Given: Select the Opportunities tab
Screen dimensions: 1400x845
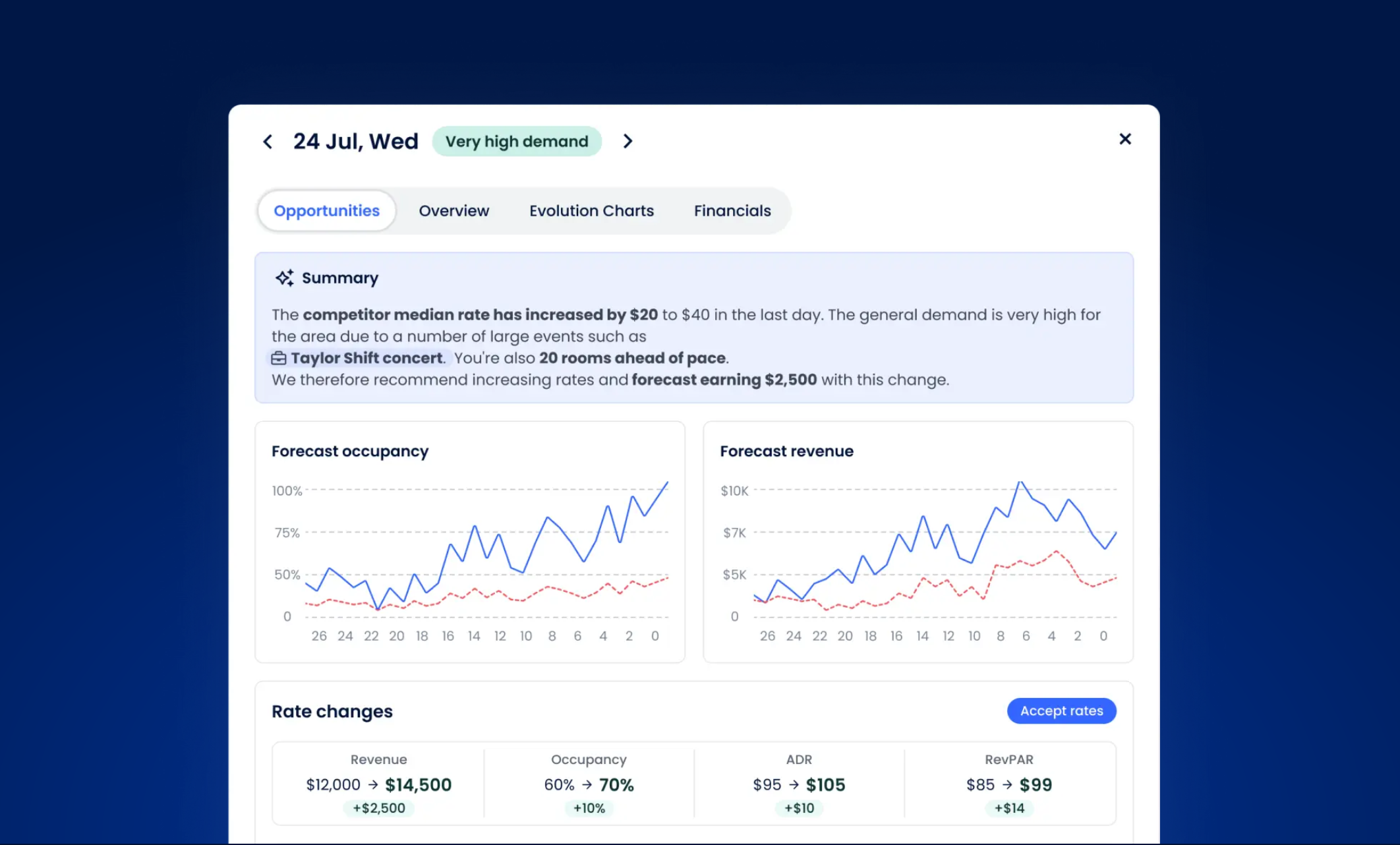Looking at the screenshot, I should [327, 211].
